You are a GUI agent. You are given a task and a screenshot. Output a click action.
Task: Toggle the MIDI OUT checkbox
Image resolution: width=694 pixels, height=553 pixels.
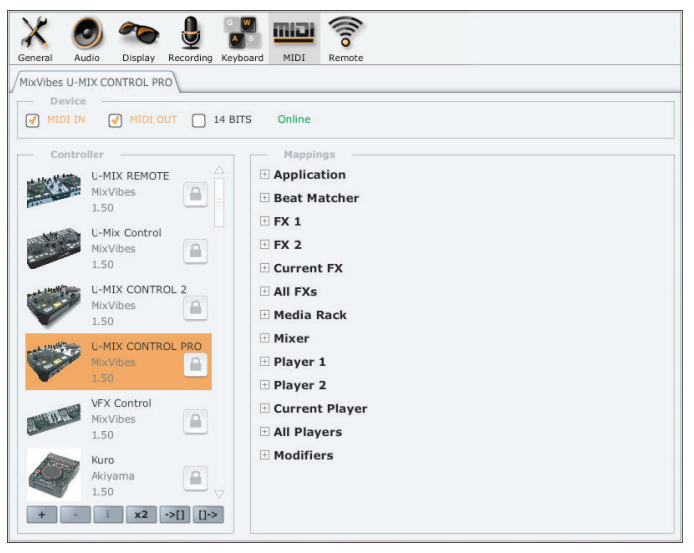tap(115, 120)
